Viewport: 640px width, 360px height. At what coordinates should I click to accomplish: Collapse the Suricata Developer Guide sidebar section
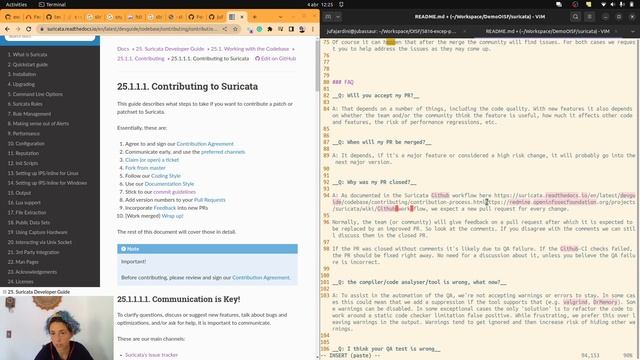pyautogui.click(x=4, y=292)
